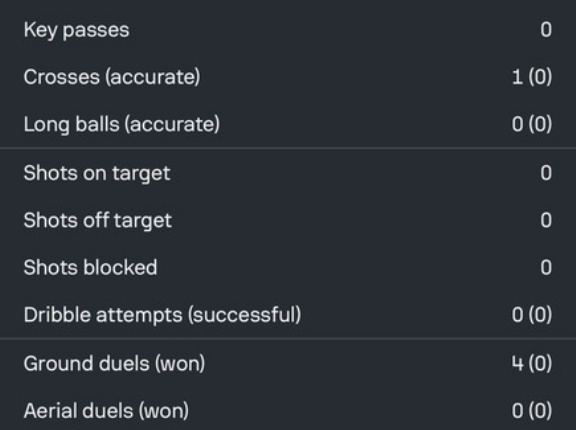Click the Aerial duels value 0 (0)
576x430 pixels.
coord(532,410)
